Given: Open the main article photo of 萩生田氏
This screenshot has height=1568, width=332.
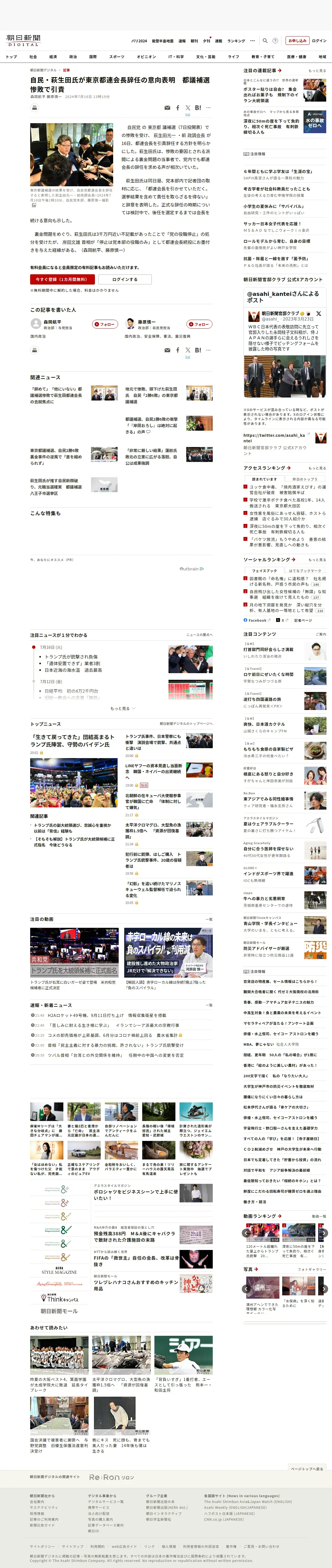Looking at the screenshot, I should 72,155.
